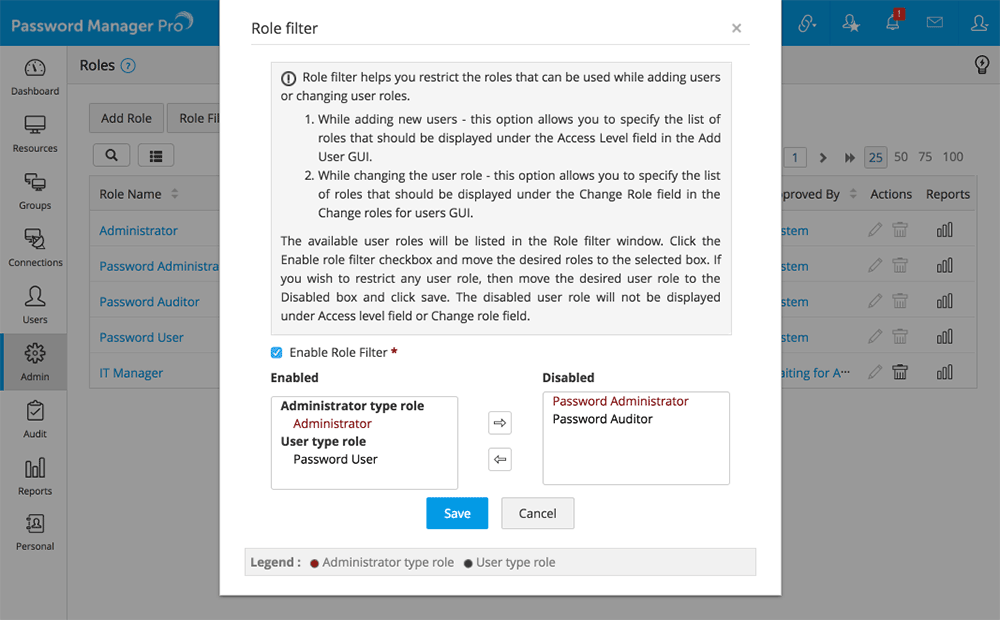Image resolution: width=1000 pixels, height=620 pixels.
Task: View notifications via the bell icon
Action: pos(893,21)
